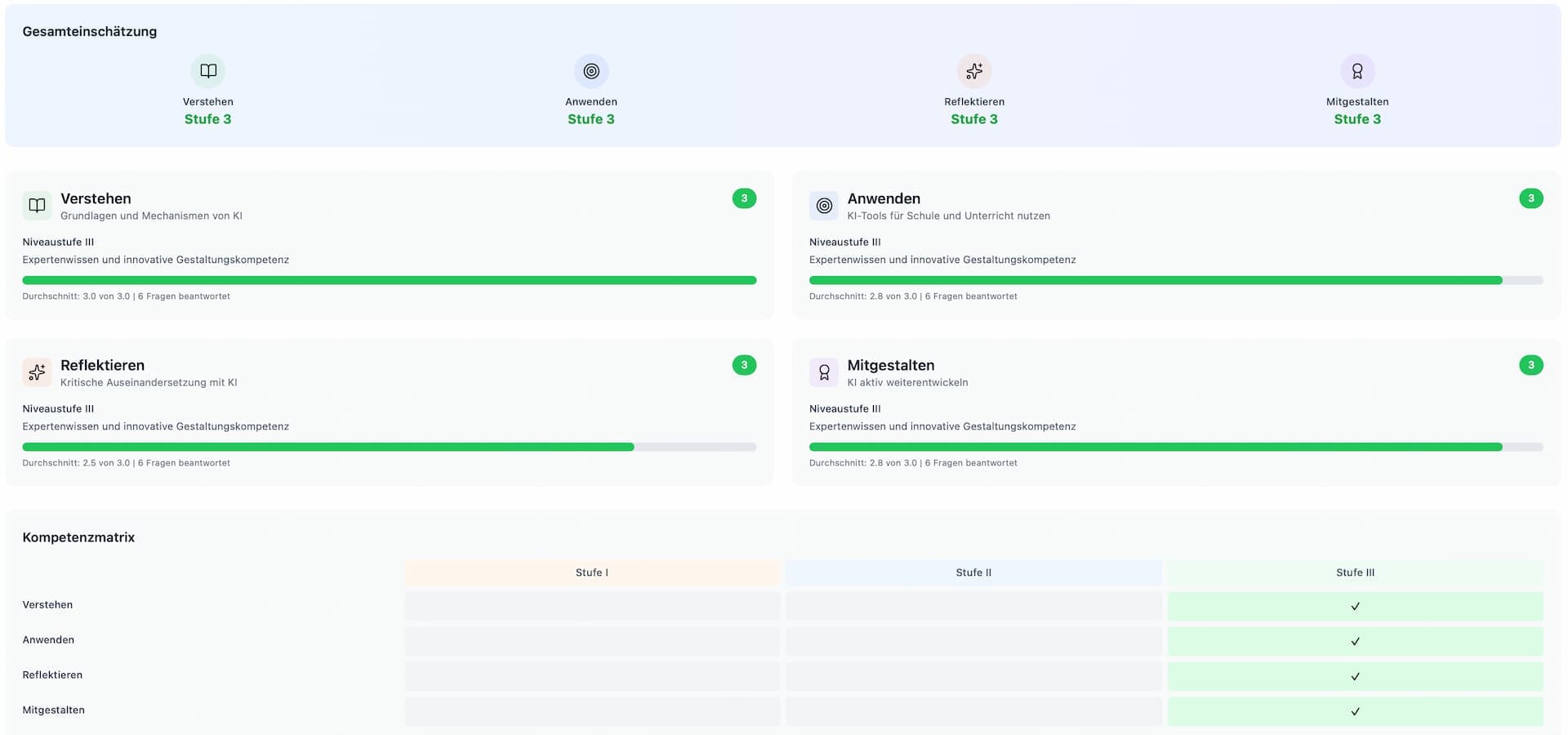Click the sparkle icon on the Reflektieren card
Image resolution: width=1568 pixels, height=735 pixels.
point(37,372)
